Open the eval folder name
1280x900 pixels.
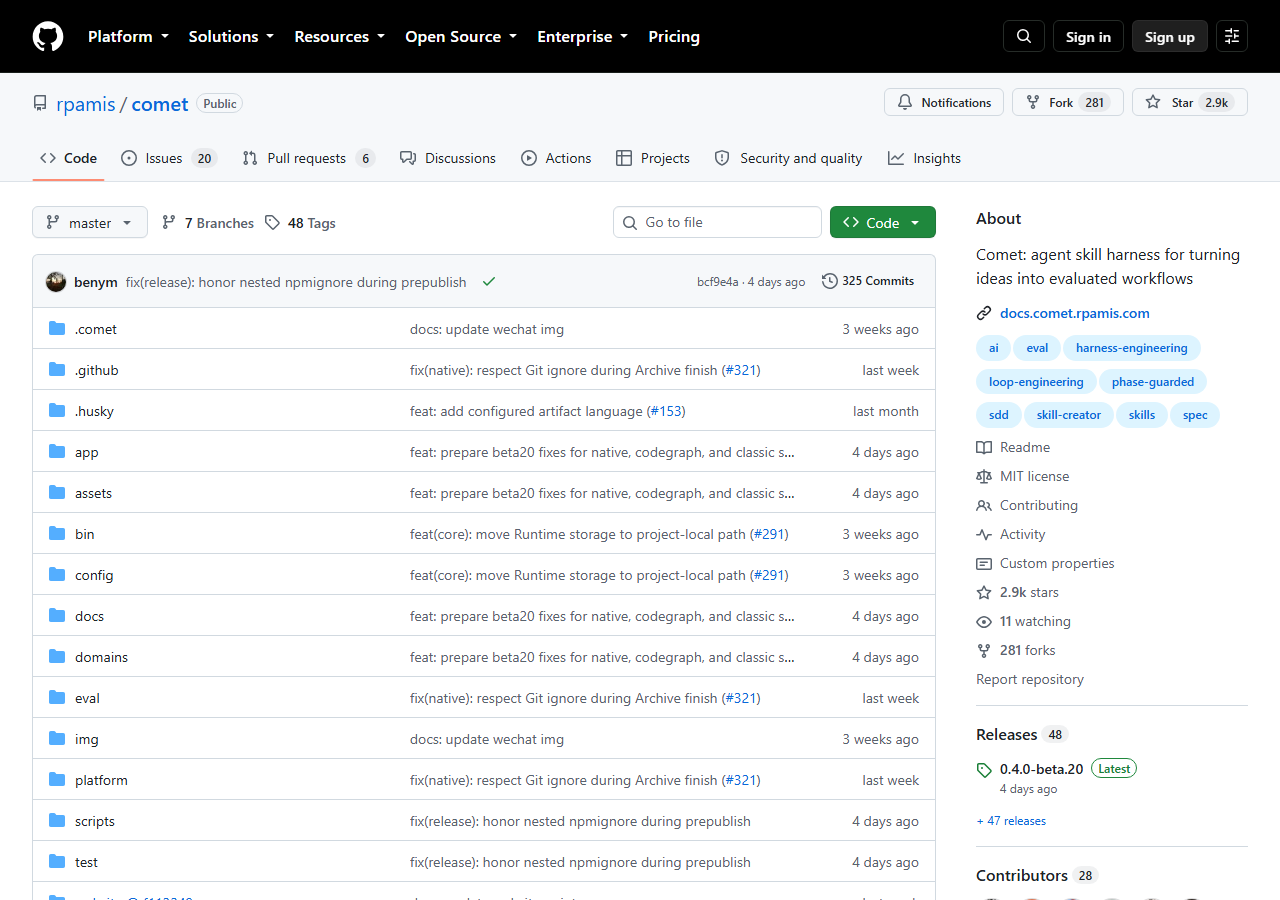87,698
